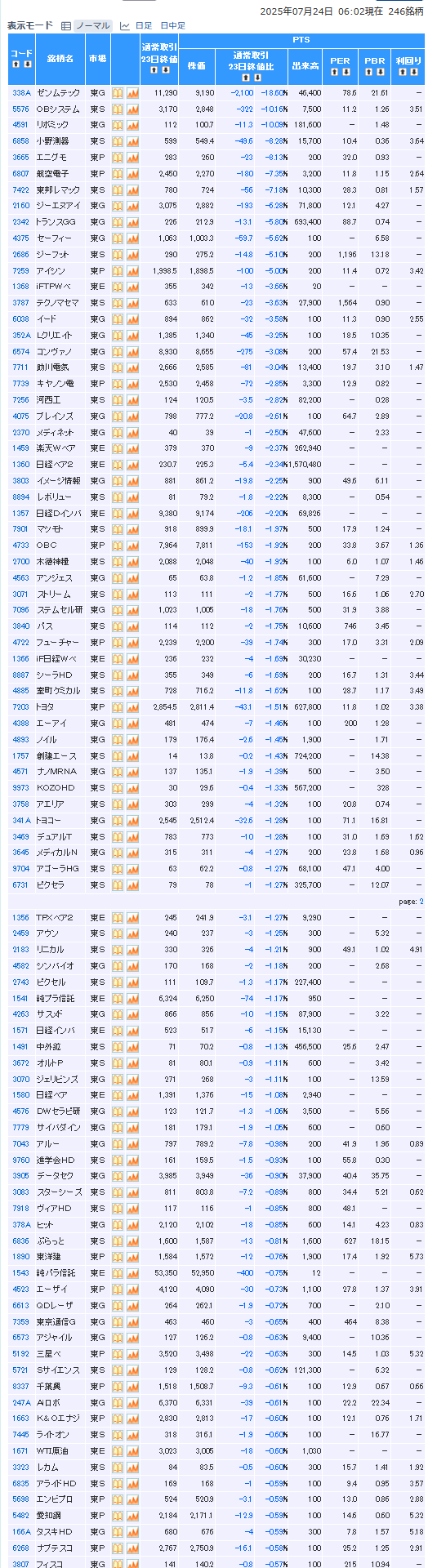Open book icon for ナブテスコ row
The width and height of the screenshot is (437, 1568).
tap(118, 1548)
